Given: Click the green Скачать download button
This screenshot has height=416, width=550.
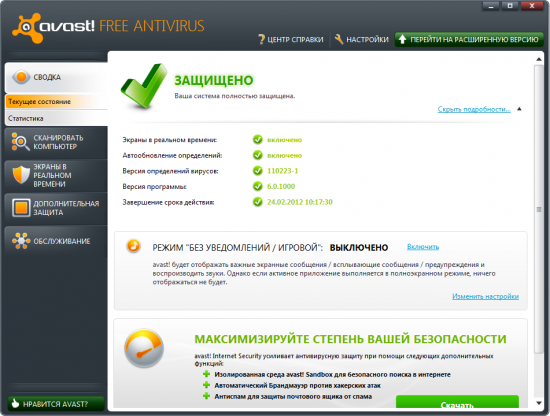Looking at the screenshot, I should 457,402.
